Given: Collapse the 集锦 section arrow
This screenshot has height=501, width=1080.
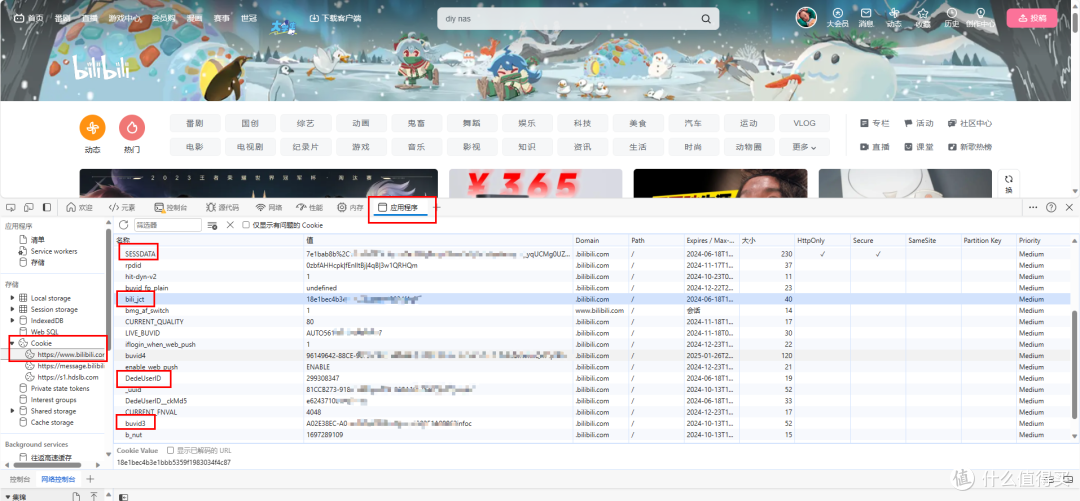Looking at the screenshot, I should [7, 497].
